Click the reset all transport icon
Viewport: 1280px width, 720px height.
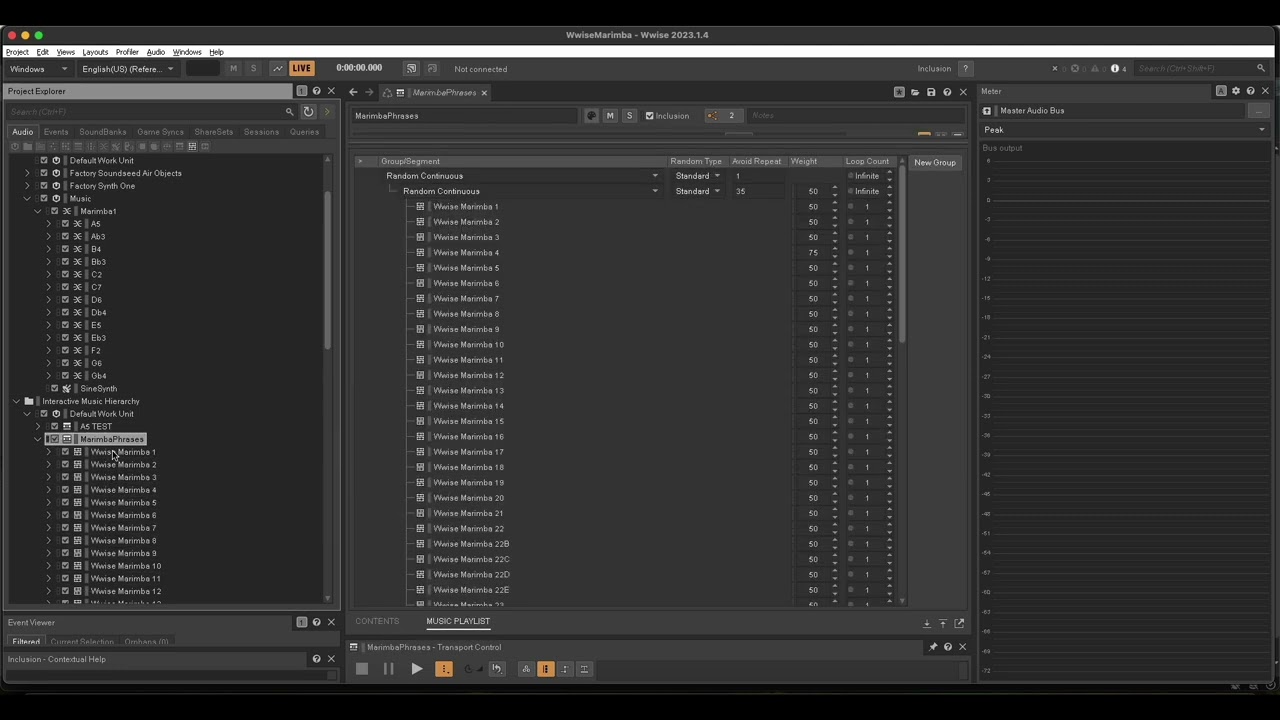pyautogui.click(x=497, y=669)
